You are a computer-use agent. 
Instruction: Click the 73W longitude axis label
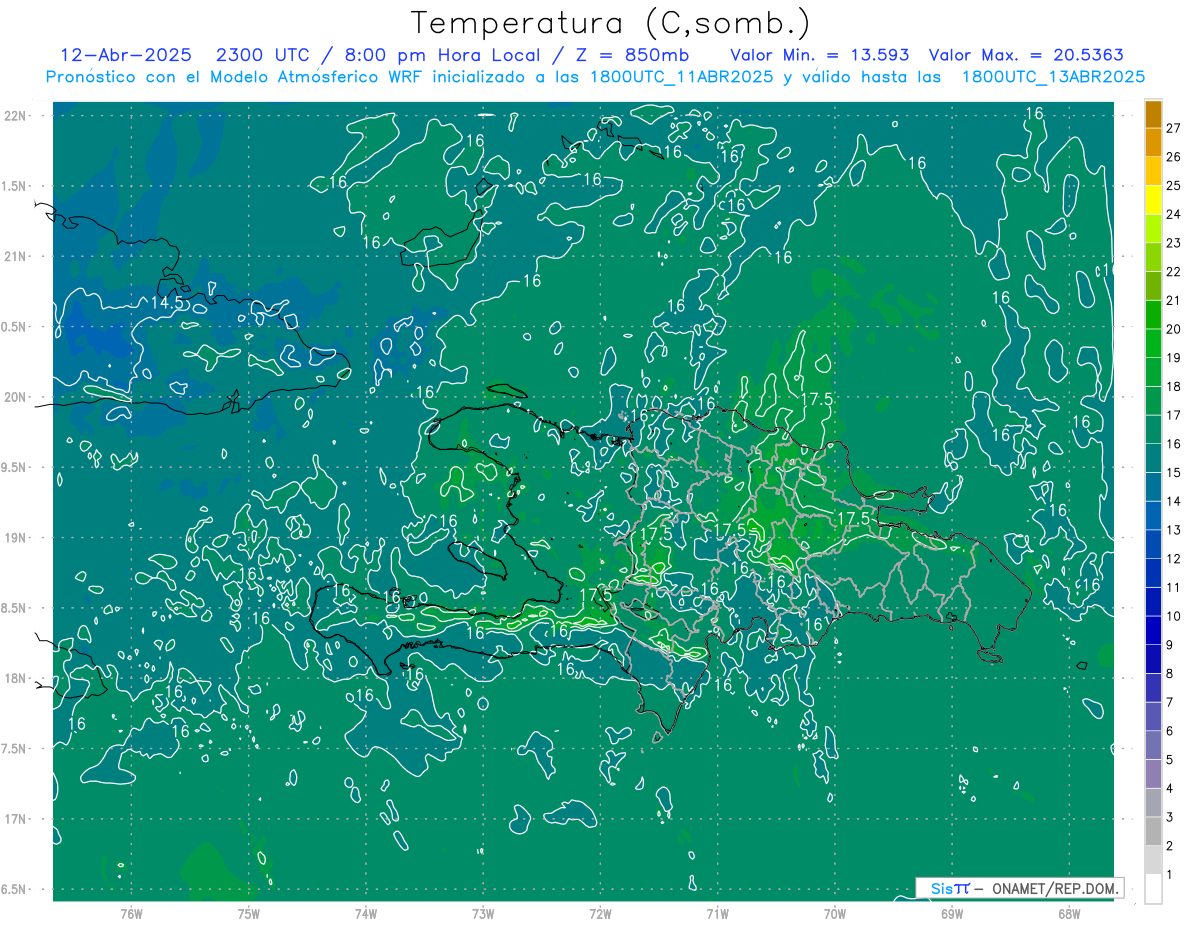pos(483,913)
